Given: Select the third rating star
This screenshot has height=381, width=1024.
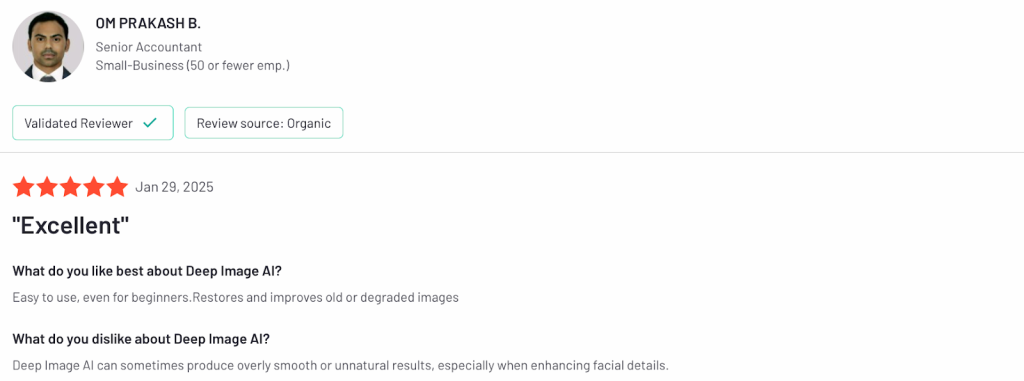Looking at the screenshot, I should [71, 187].
